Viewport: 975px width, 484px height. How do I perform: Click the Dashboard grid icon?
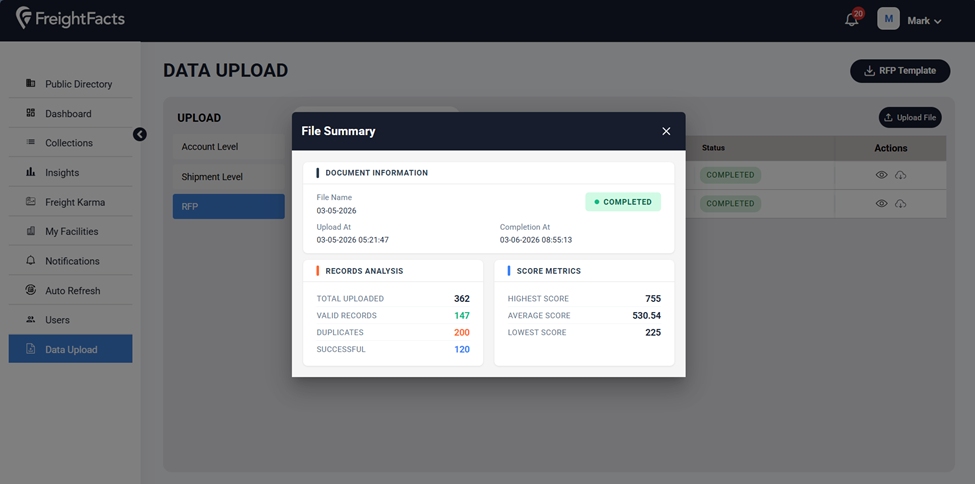click(30, 113)
